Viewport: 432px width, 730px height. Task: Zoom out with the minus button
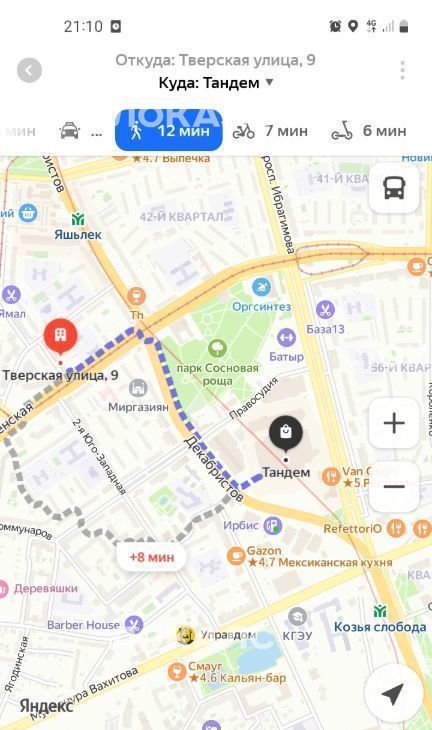point(394,487)
